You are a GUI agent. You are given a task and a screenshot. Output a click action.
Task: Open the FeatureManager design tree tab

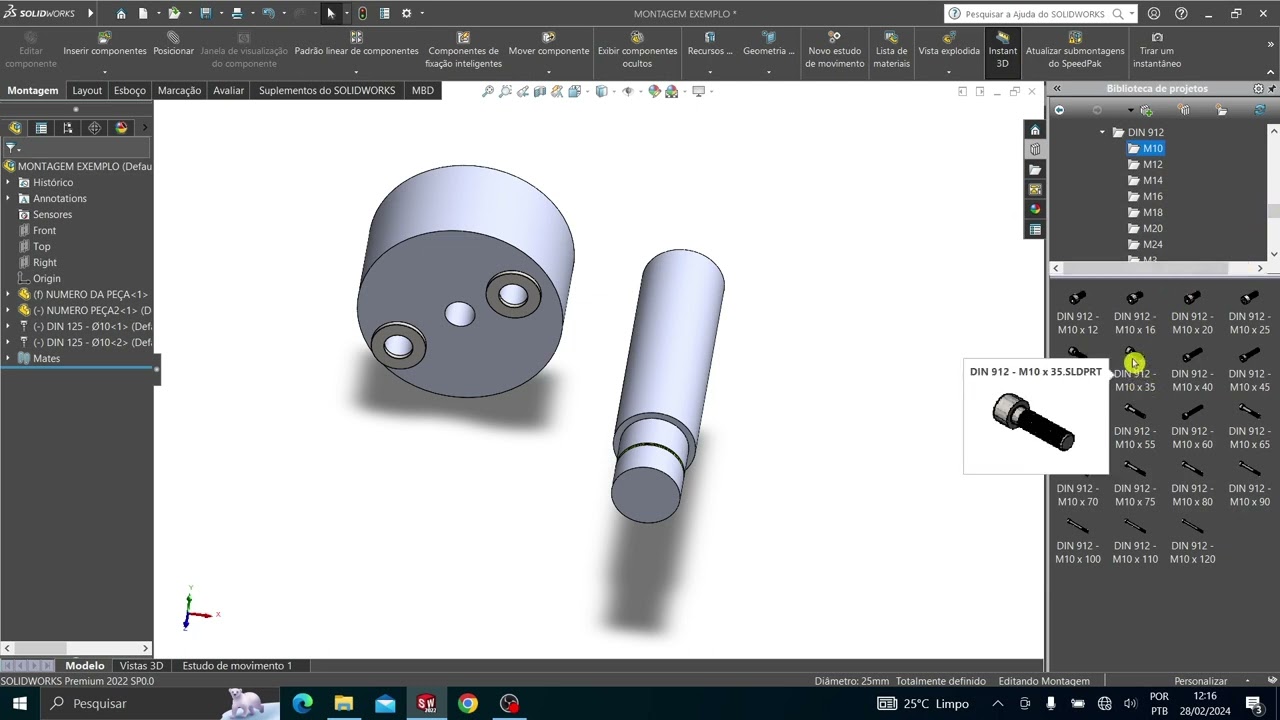15,128
